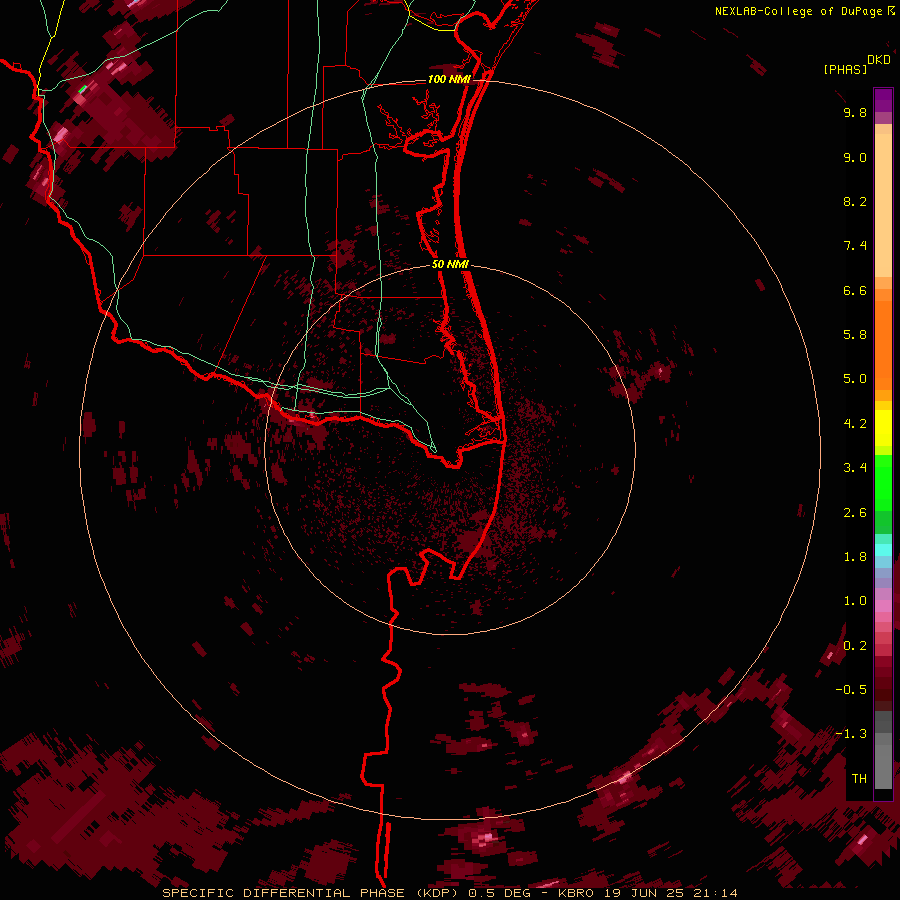900x900 pixels.
Task: Click the 7.4 scale value label
Action: click(x=855, y=246)
